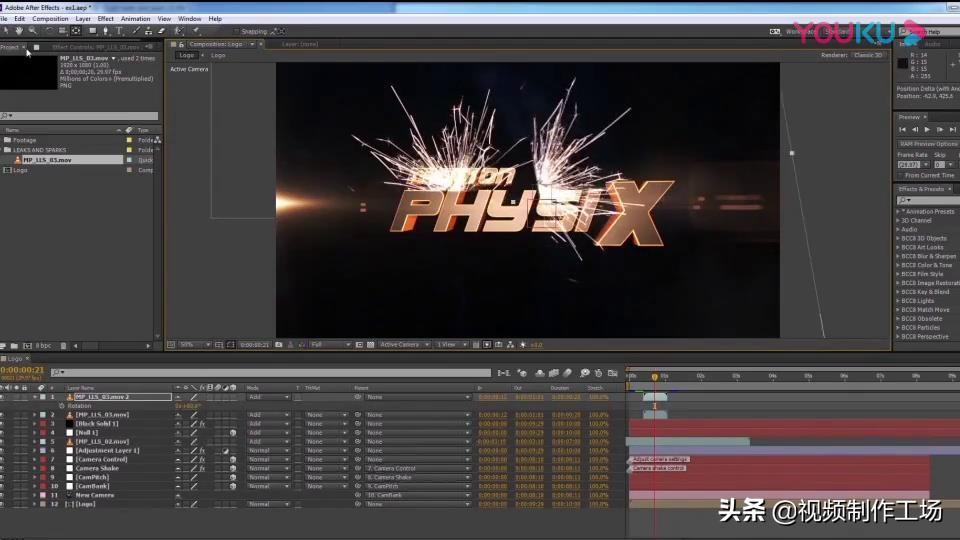This screenshot has height=540, width=960.
Task: Open the Window menu
Action: coord(189,19)
